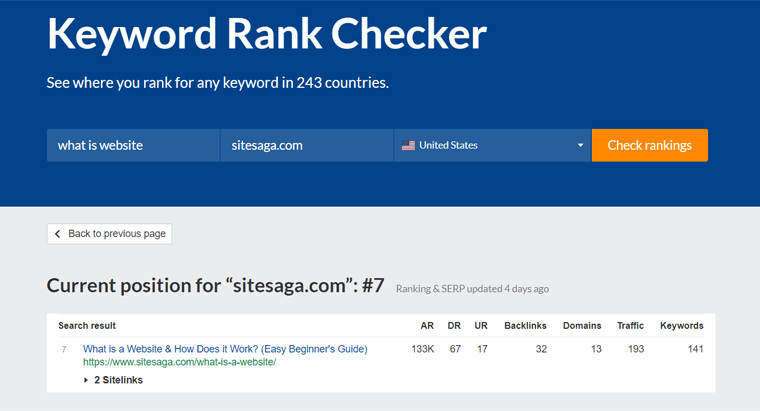Viewport: 760px width, 411px height.
Task: Expand the 2 Sitelinks disclosure triangle
Action: (86, 380)
